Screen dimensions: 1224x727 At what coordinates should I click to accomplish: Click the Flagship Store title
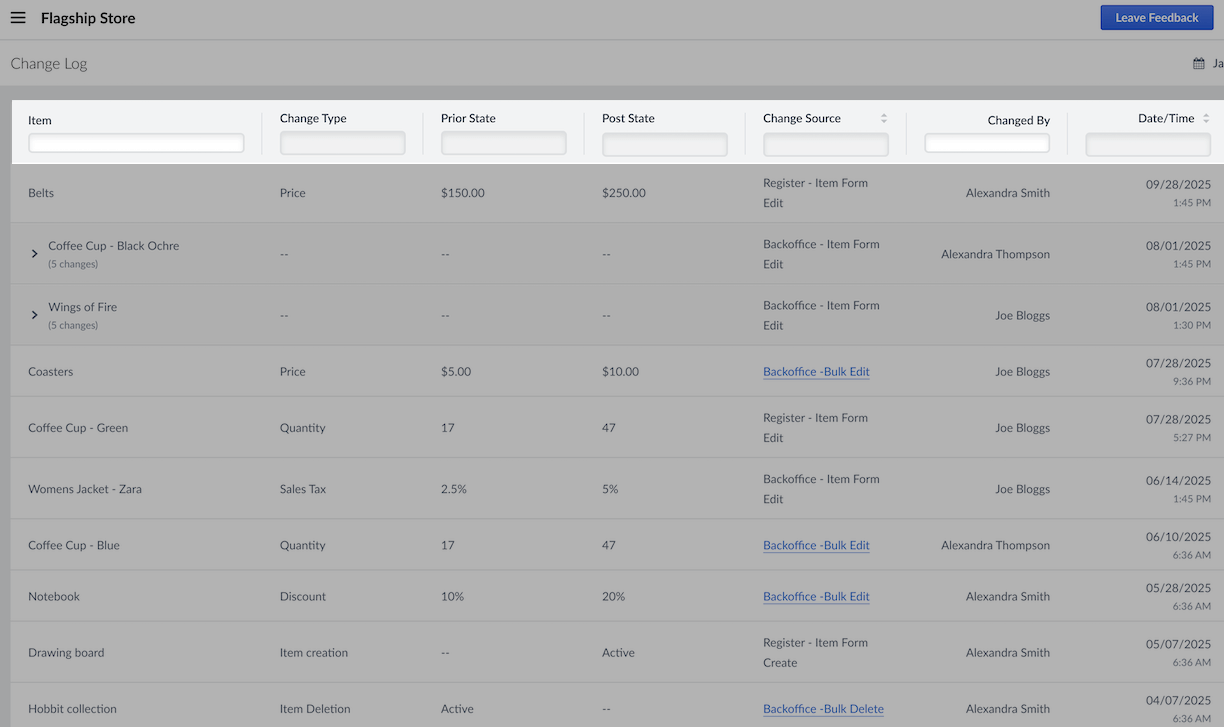87,17
